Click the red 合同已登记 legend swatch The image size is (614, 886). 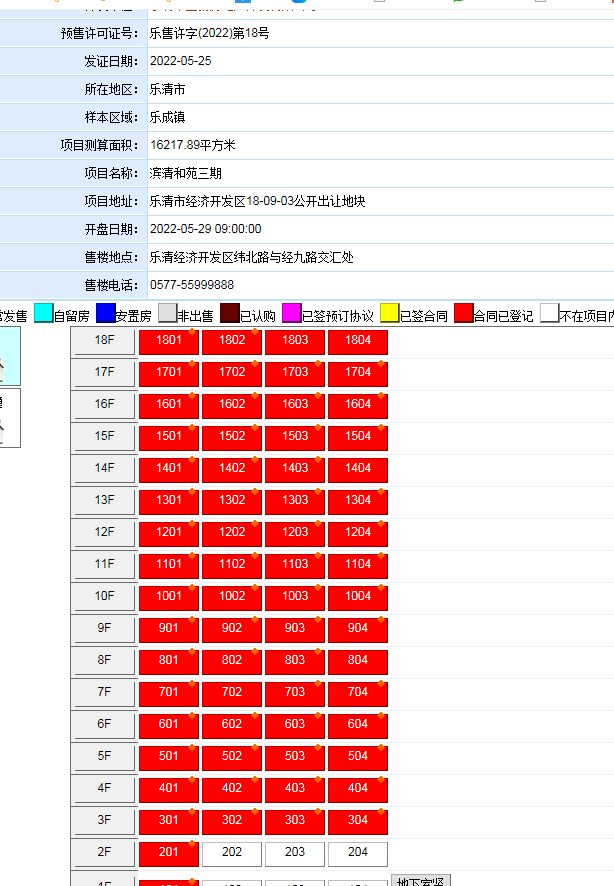click(464, 313)
